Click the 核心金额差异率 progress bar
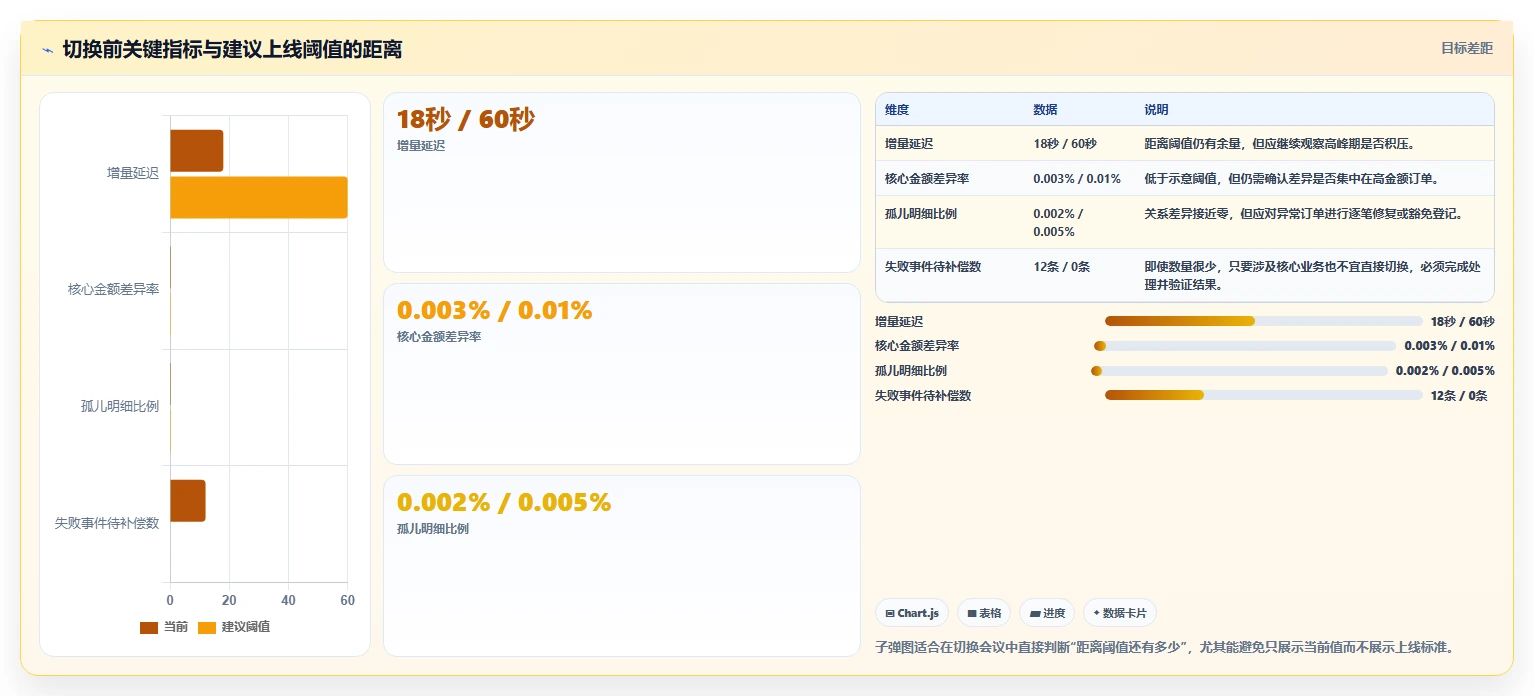The width and height of the screenshot is (1534, 696). click(x=1245, y=346)
